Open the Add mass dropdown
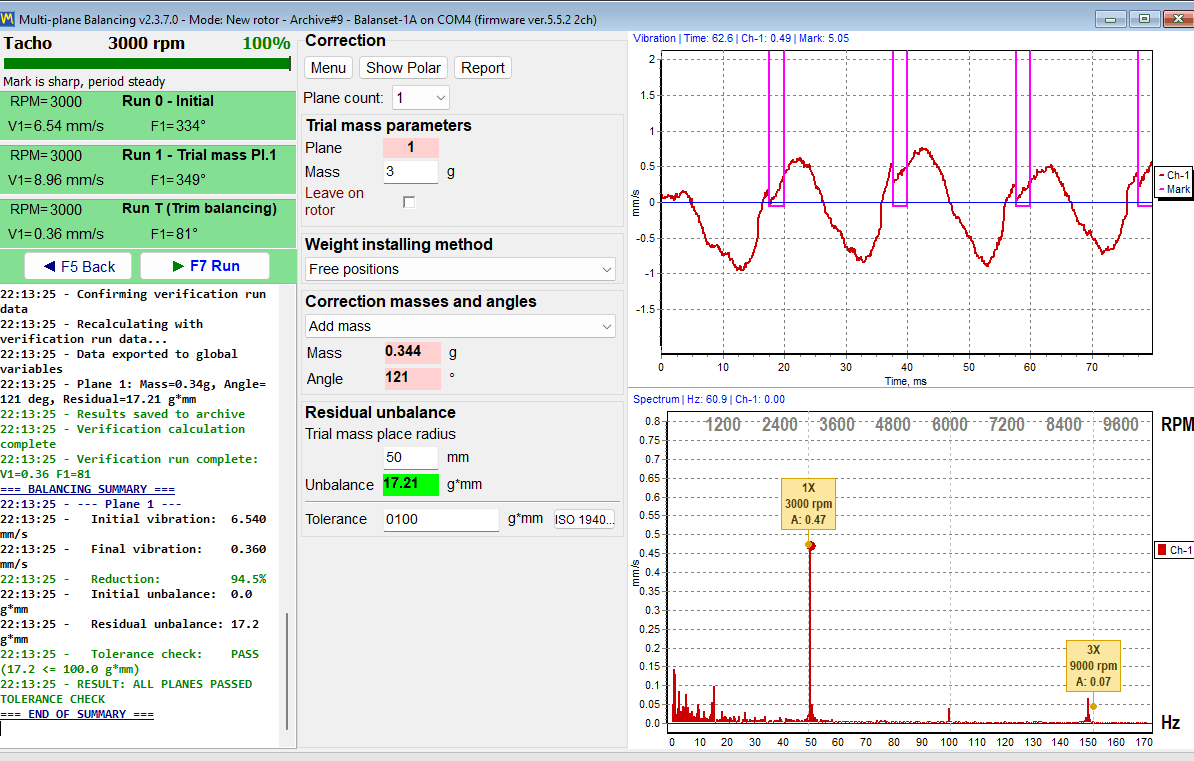This screenshot has height=761, width=1194. click(x=460, y=326)
